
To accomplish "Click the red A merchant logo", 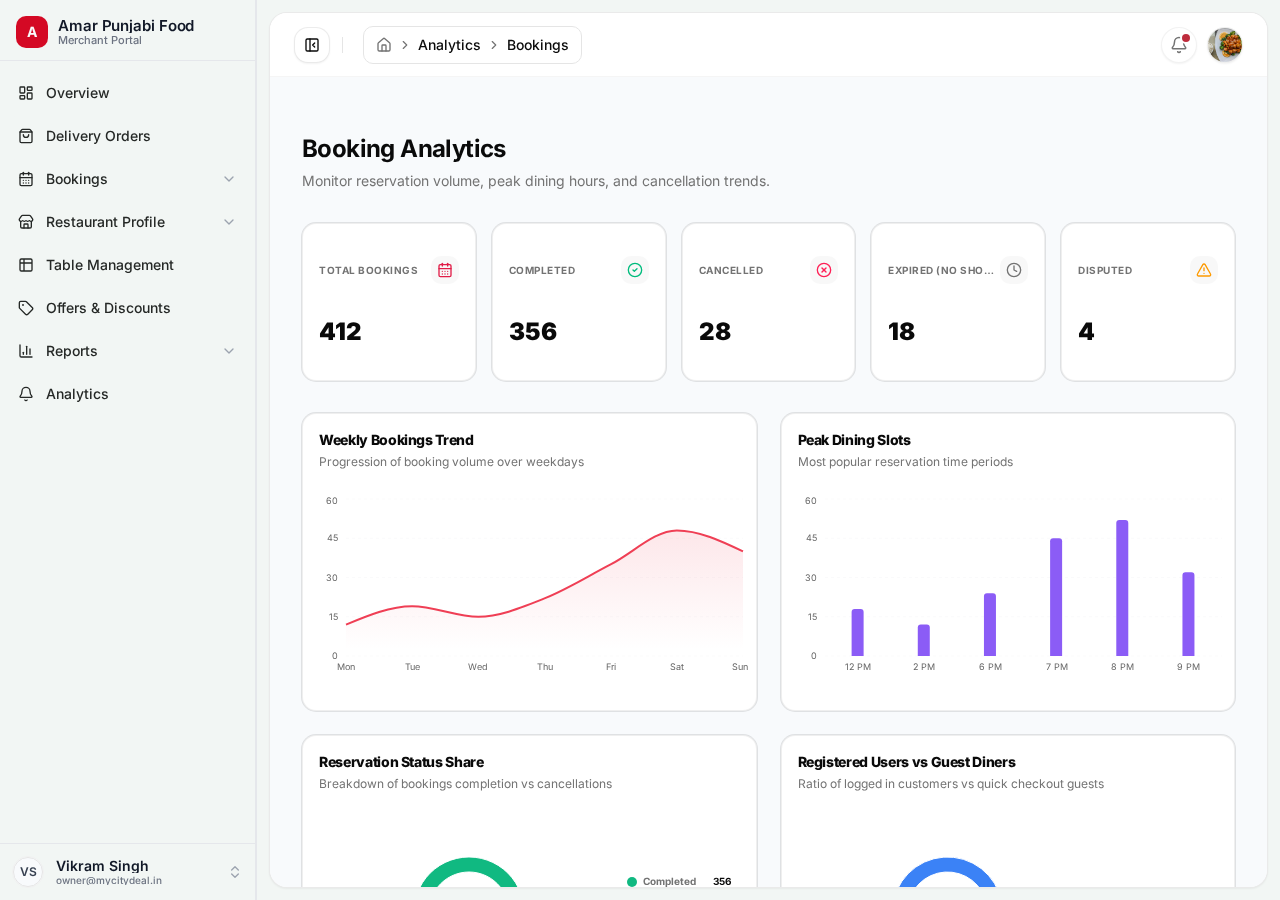I will (x=32, y=32).
